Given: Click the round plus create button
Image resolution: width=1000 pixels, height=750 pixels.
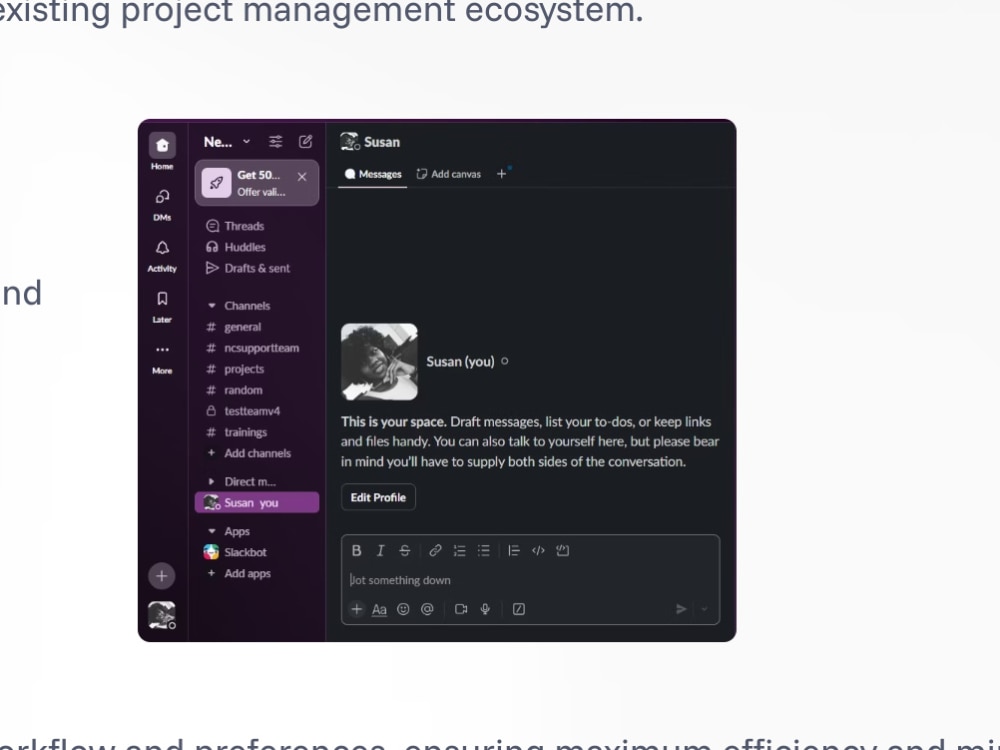Looking at the screenshot, I should coord(162,576).
